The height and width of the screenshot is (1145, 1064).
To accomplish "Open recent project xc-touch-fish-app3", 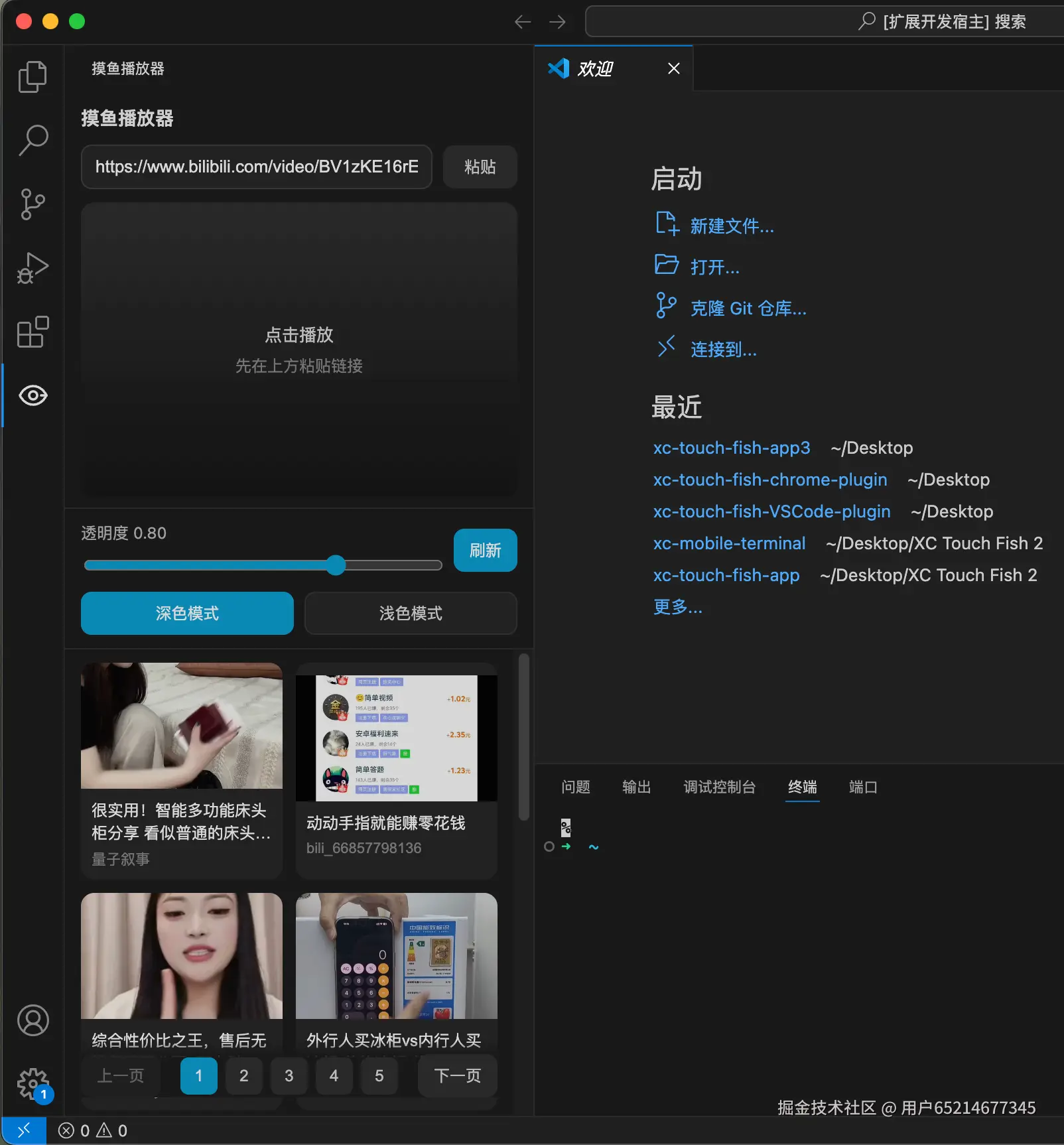I will pos(732,448).
